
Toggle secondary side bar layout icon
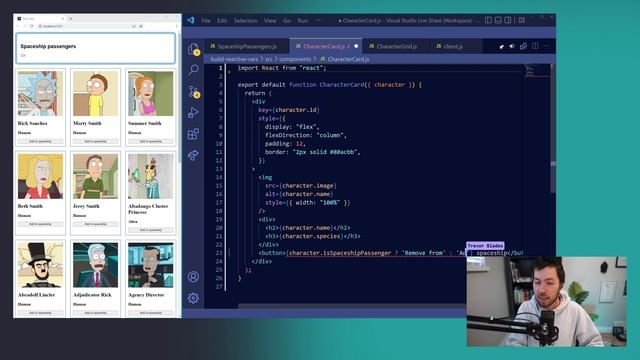(x=508, y=20)
